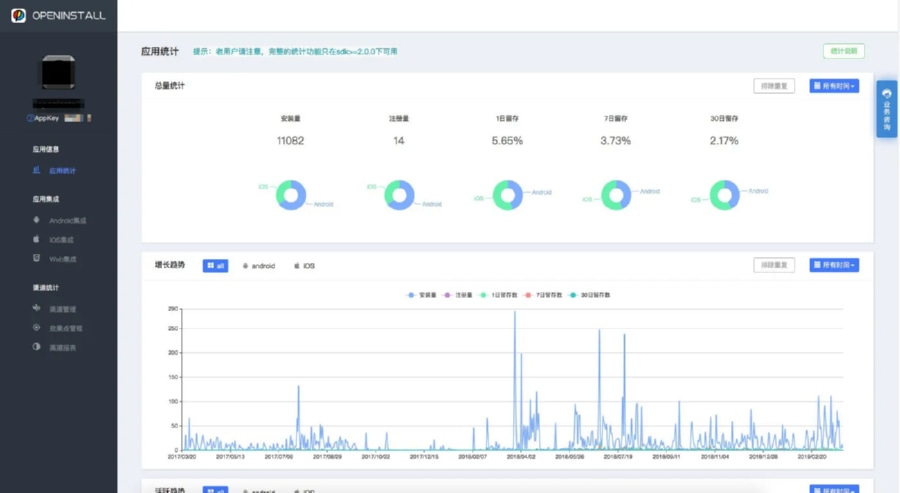The width and height of the screenshot is (900, 493).
Task: Select the iOS tab in 增长趋势
Action: pyautogui.click(x=304, y=266)
